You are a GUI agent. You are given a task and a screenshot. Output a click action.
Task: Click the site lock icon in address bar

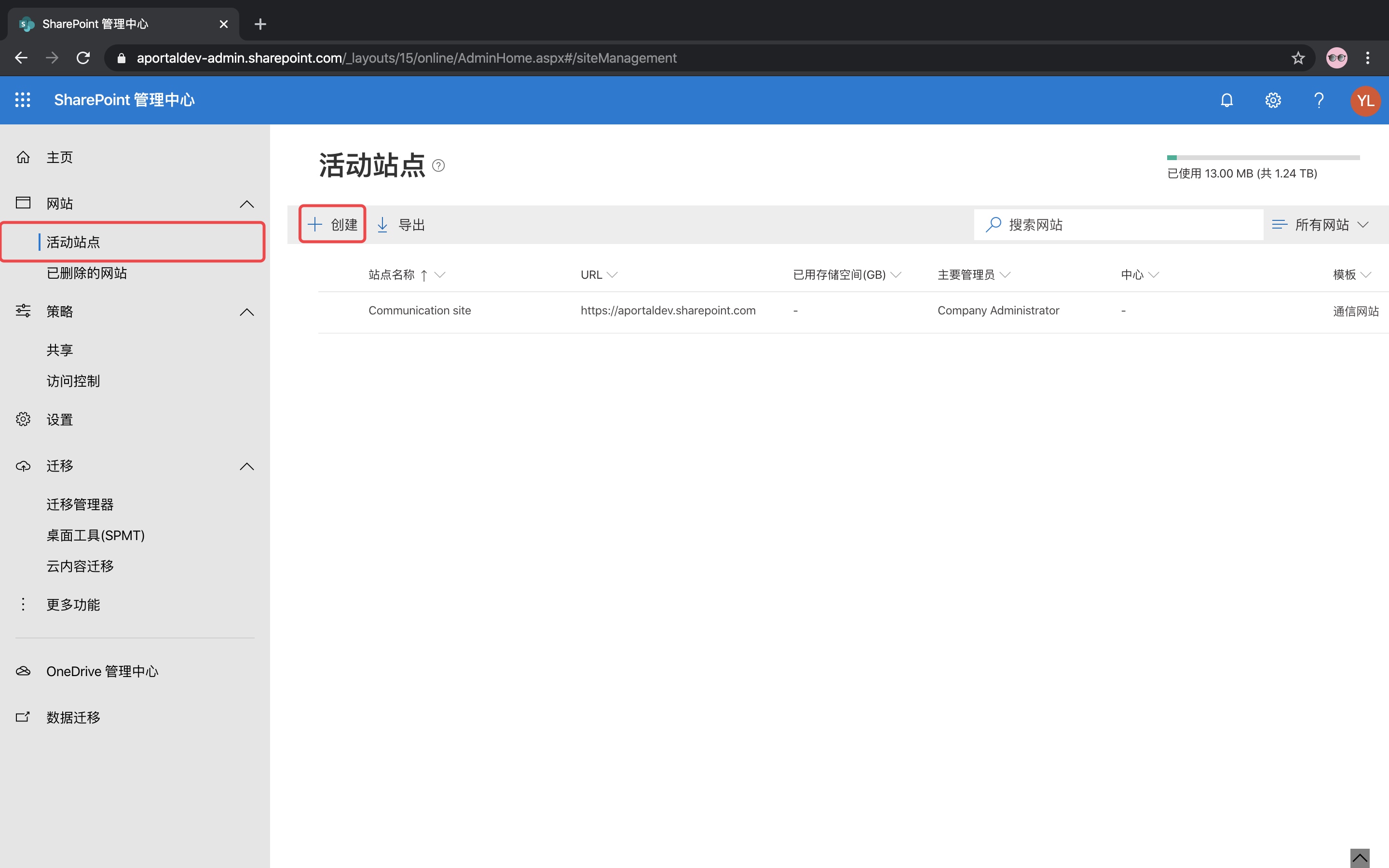[x=121, y=58]
